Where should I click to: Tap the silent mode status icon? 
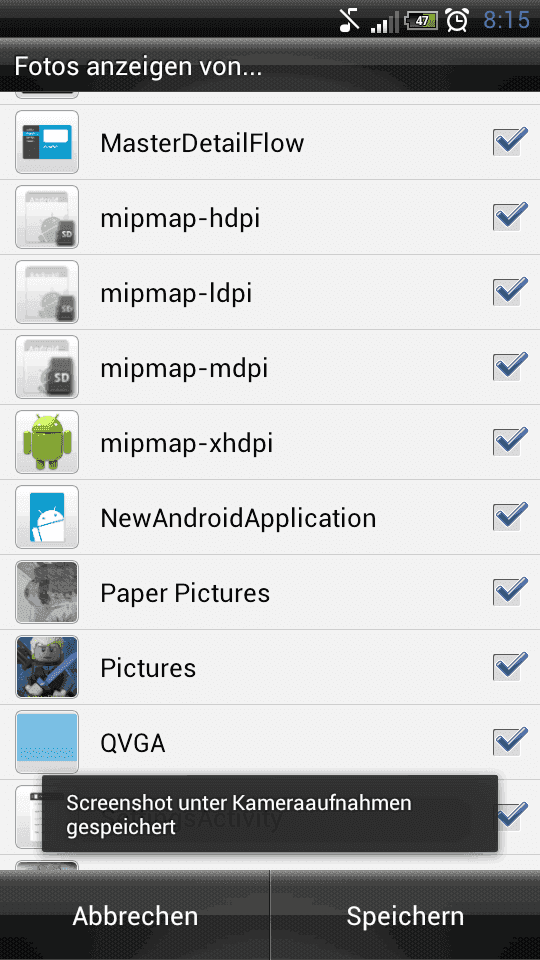[350, 20]
